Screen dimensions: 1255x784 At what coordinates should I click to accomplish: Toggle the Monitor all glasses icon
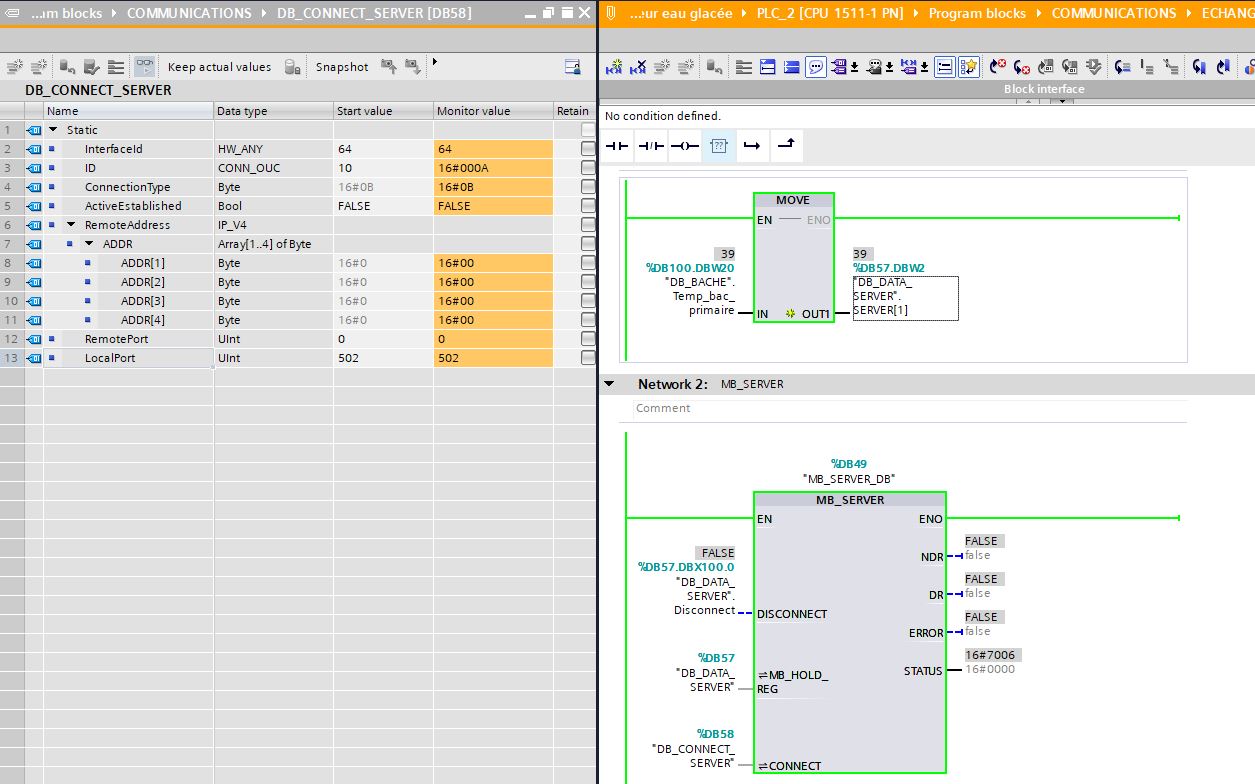click(x=145, y=67)
